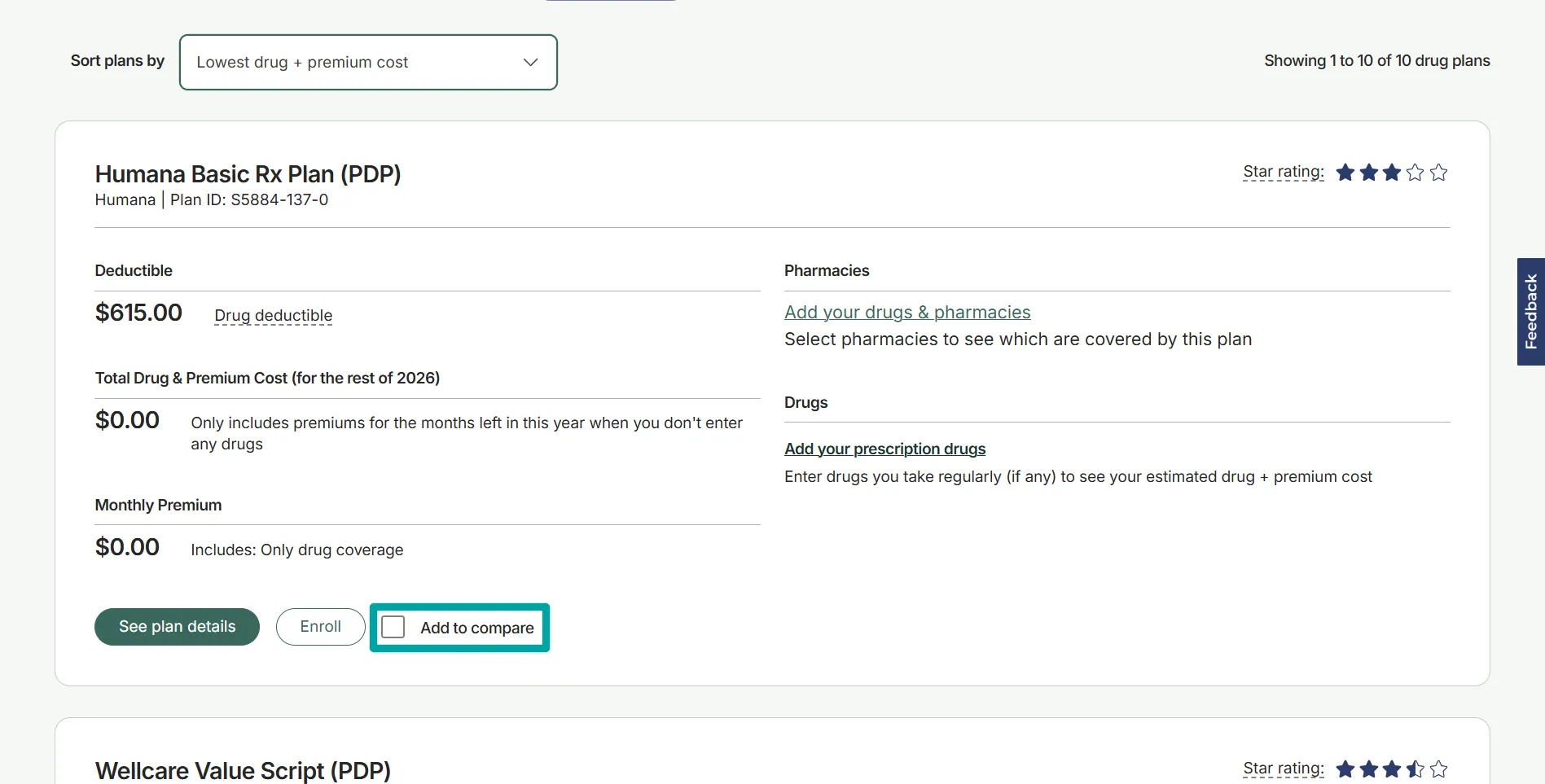Open the Feedback side tab
Screen dimensions: 1545x784
pyautogui.click(x=1530, y=312)
